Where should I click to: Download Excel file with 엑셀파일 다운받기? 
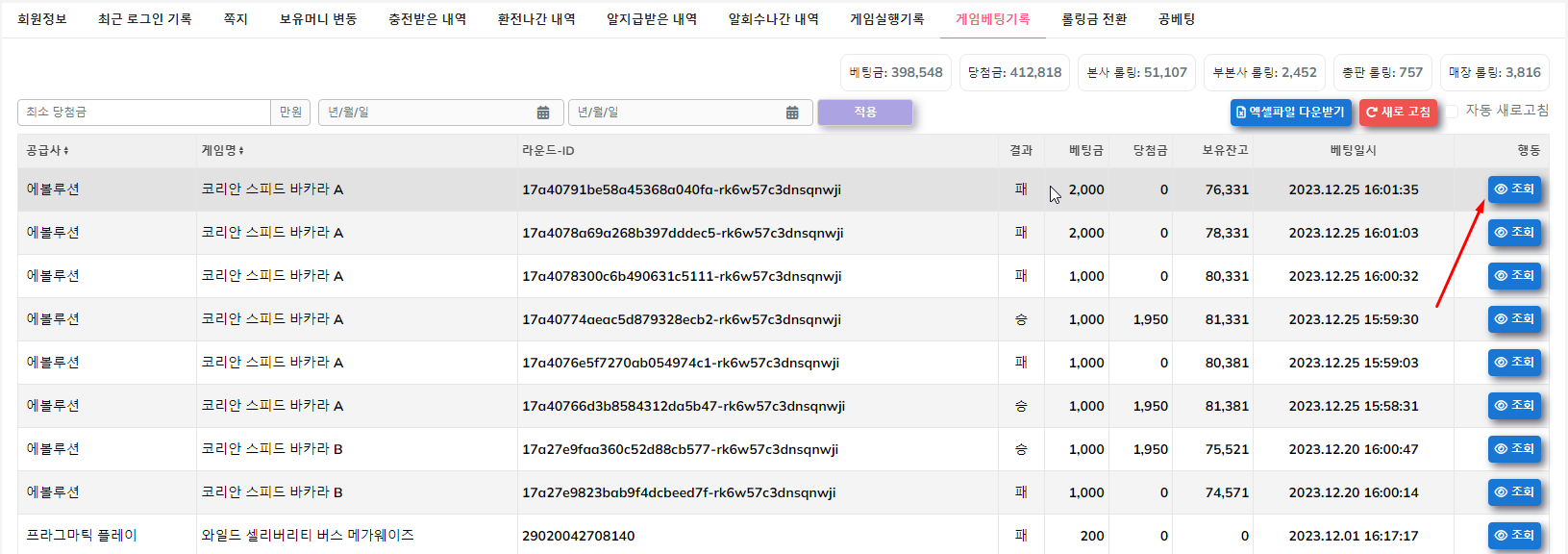pos(1290,113)
